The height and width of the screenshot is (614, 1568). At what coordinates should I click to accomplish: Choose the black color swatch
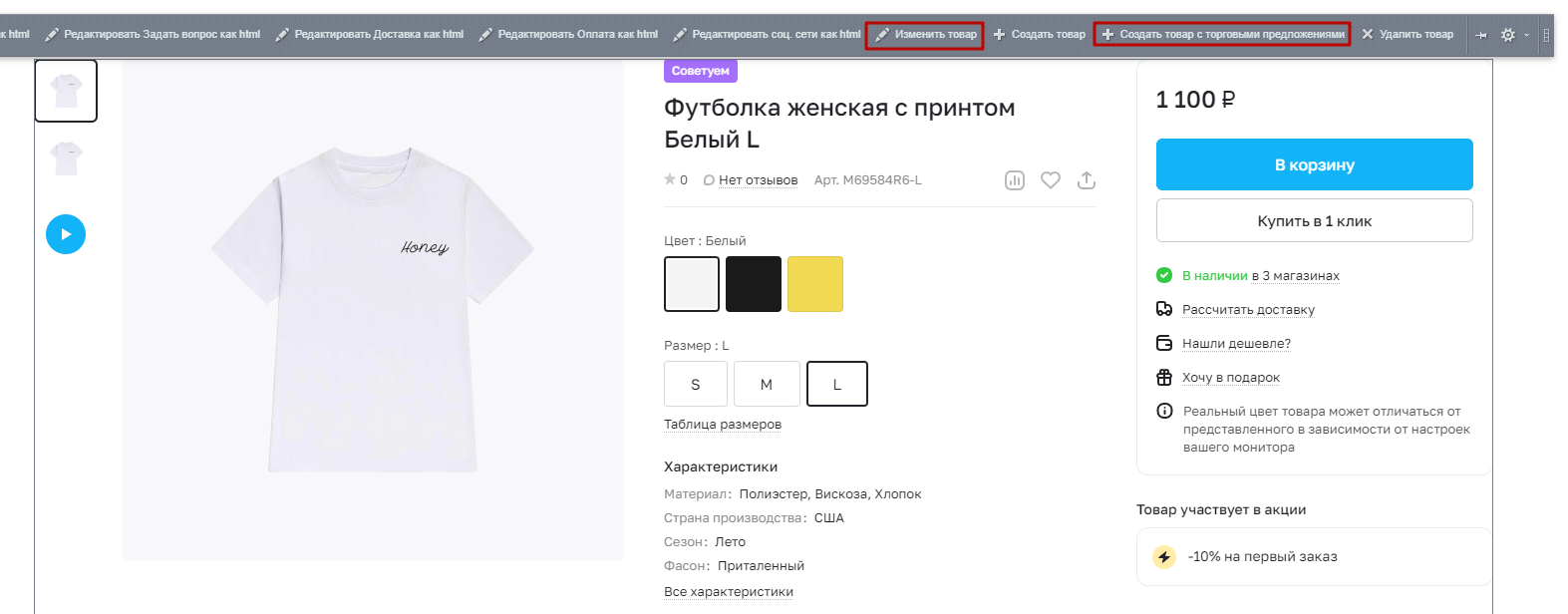click(x=754, y=284)
